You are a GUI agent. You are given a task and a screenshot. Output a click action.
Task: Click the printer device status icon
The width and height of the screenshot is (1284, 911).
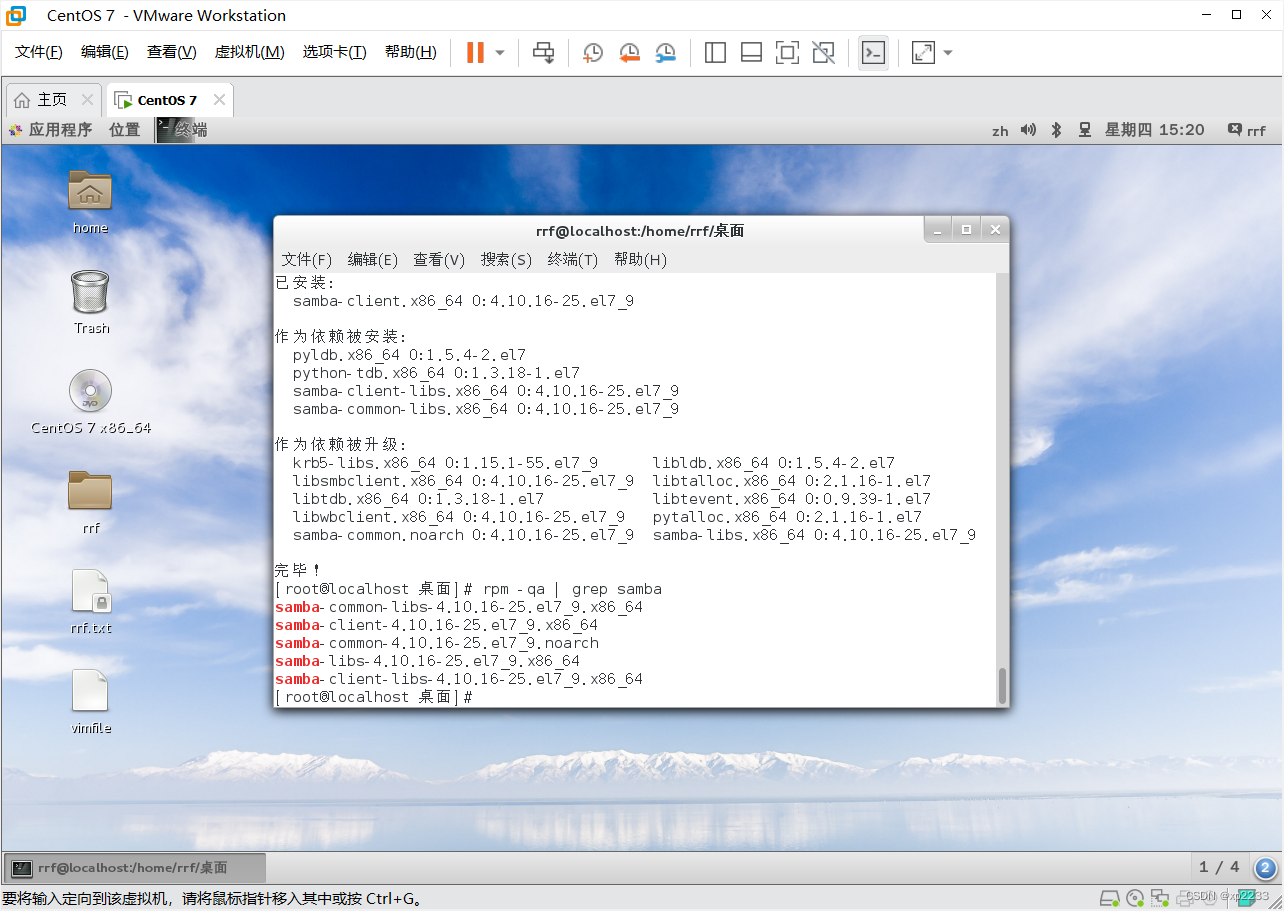(x=1185, y=897)
